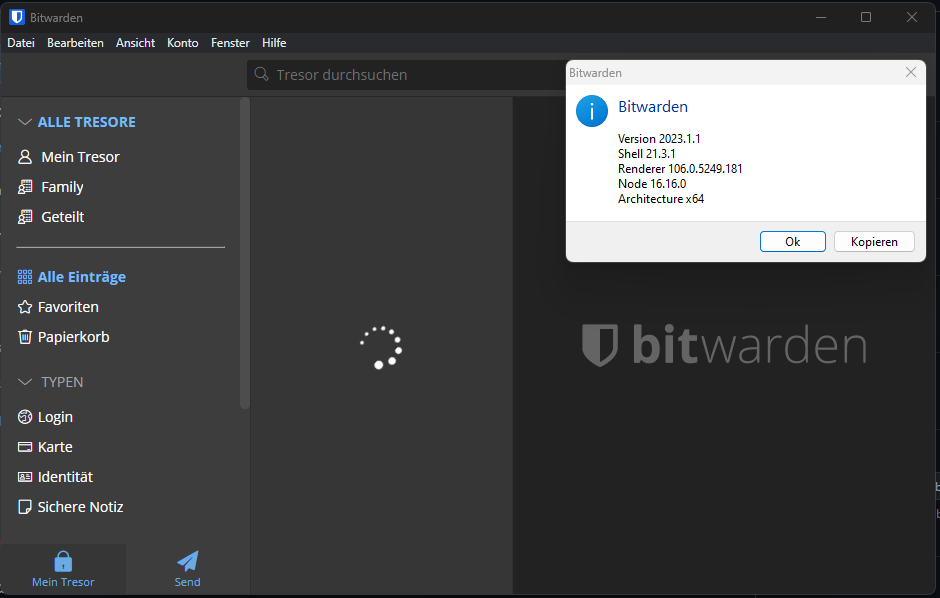Click the paper plane Send icon
This screenshot has width=940, height=598.
tap(188, 561)
